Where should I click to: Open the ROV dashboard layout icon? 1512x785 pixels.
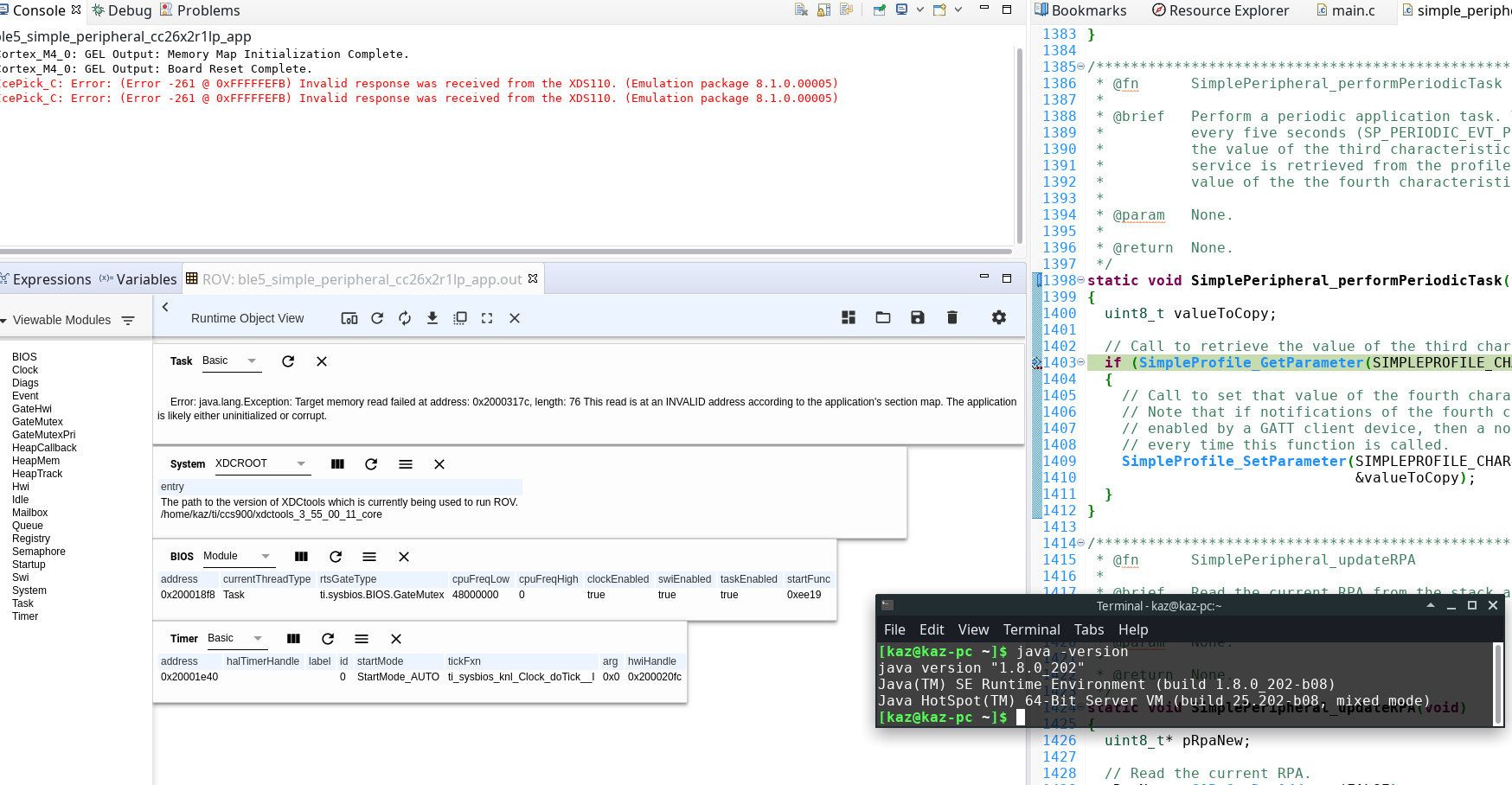[849, 317]
